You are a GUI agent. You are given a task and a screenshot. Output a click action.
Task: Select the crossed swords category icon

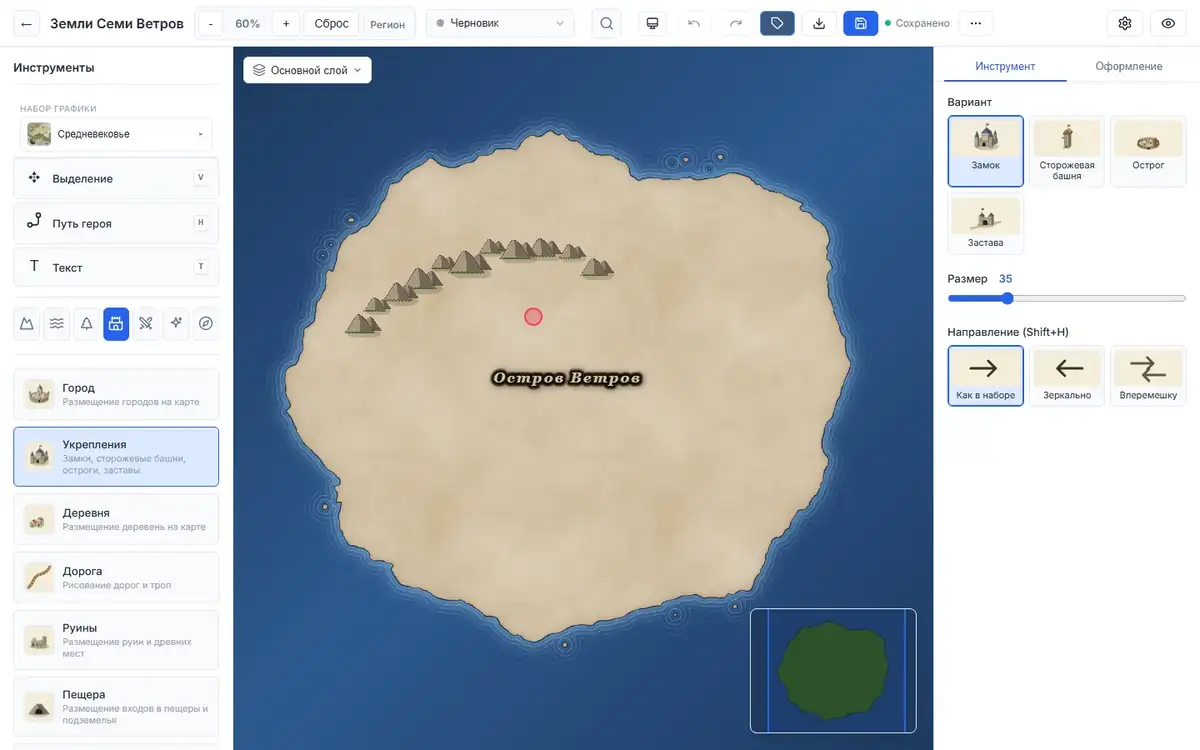pyautogui.click(x=146, y=323)
